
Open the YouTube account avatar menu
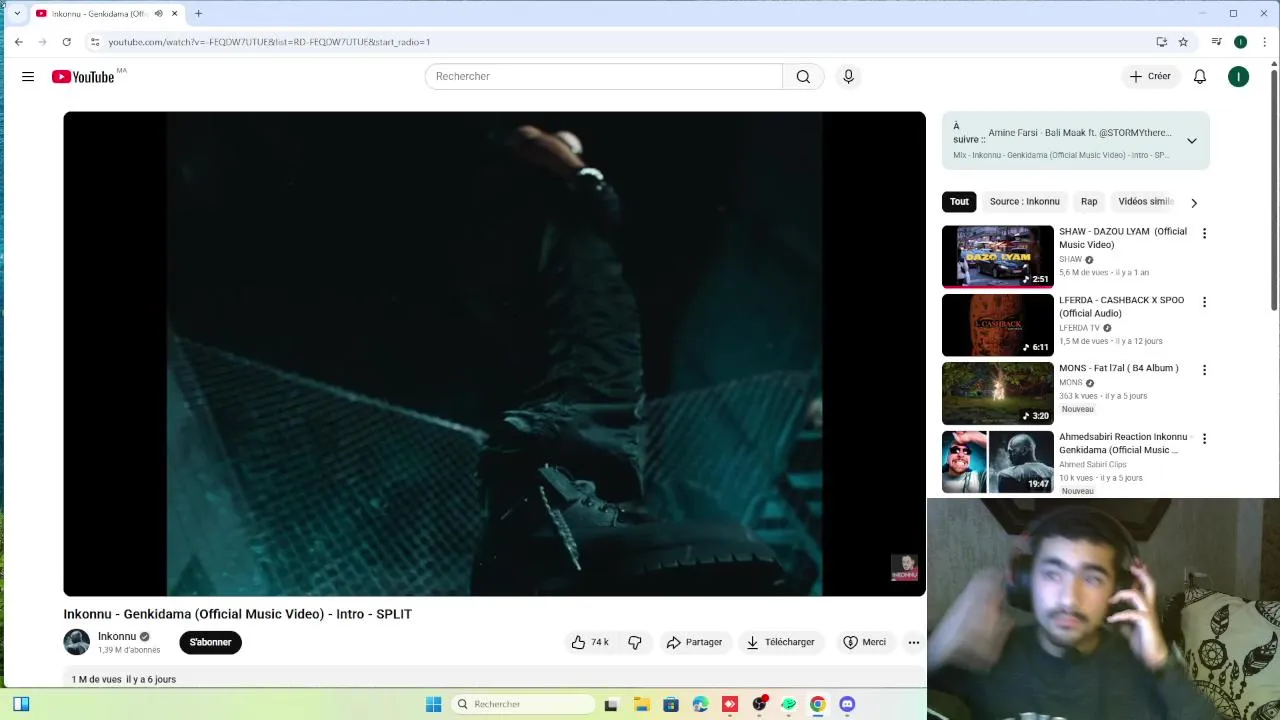(1238, 76)
